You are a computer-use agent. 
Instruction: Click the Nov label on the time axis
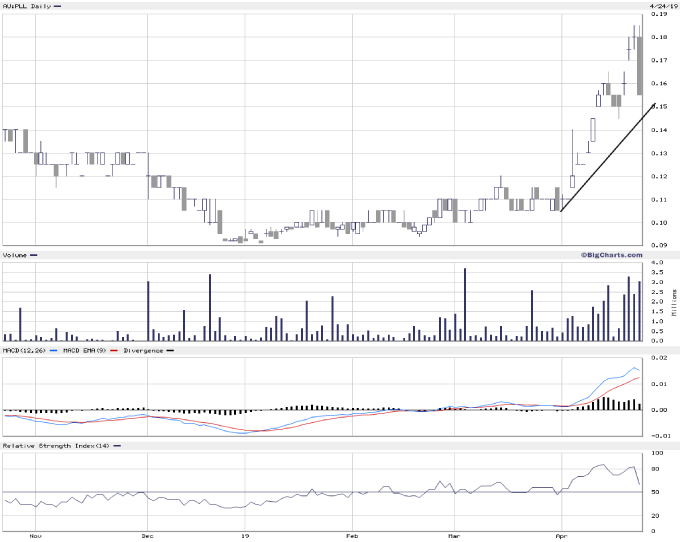(37, 536)
